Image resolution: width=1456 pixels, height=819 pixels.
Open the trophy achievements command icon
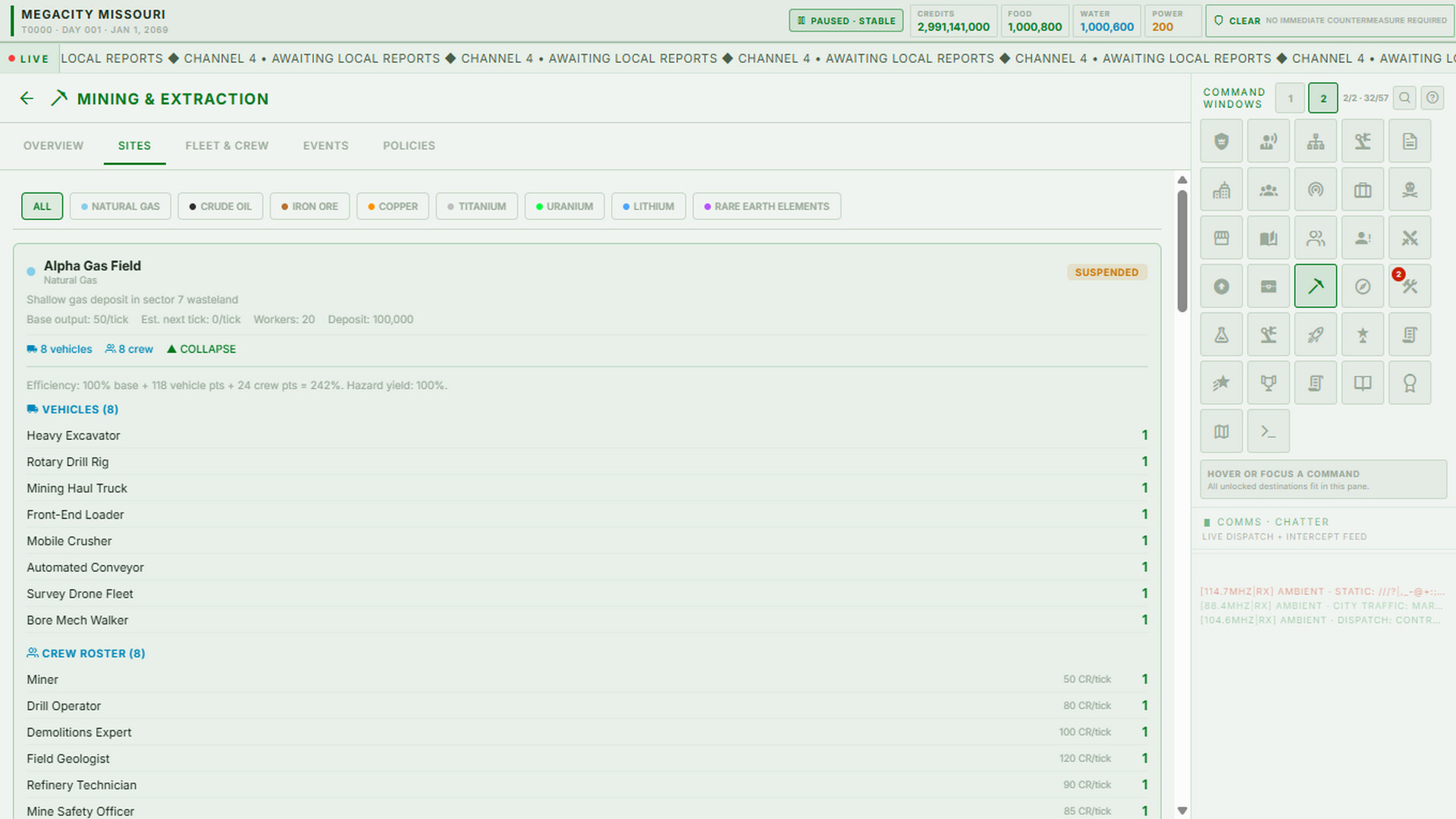[x=1268, y=383]
